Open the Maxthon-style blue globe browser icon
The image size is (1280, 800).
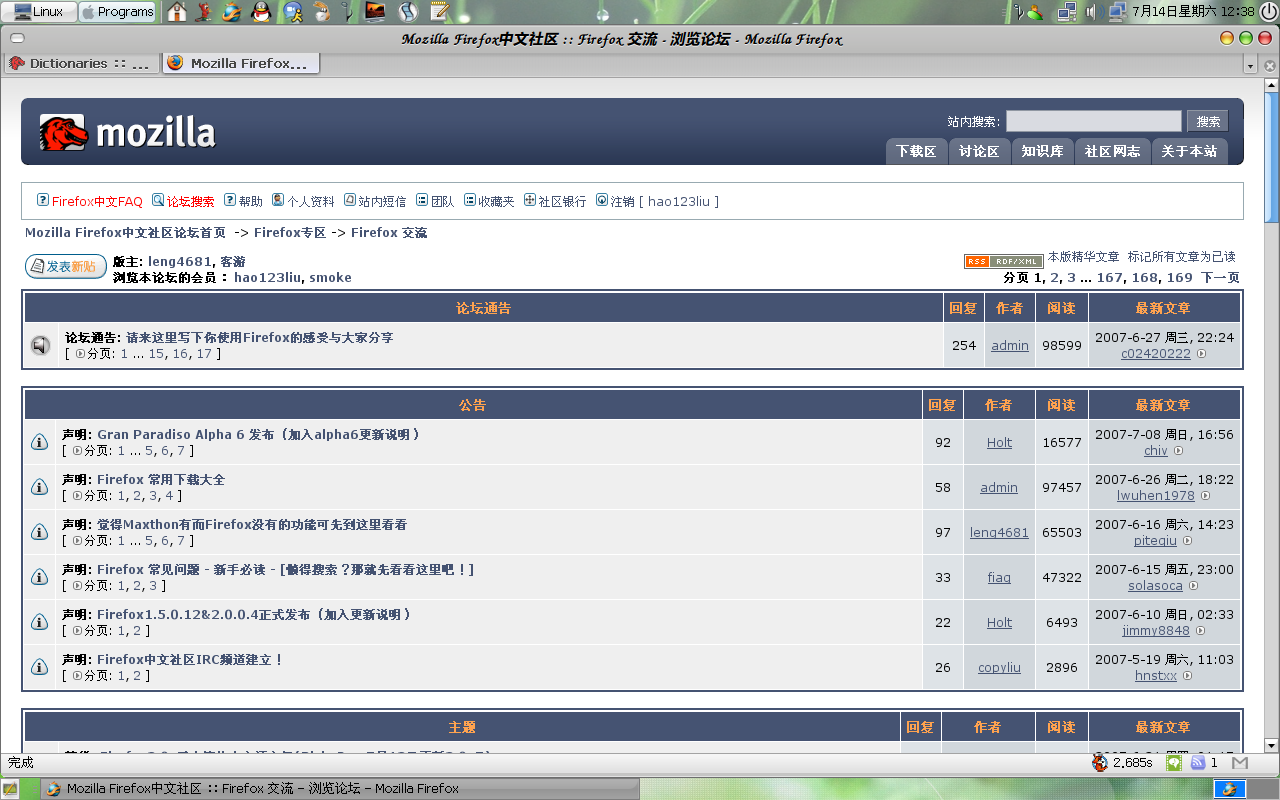point(232,12)
